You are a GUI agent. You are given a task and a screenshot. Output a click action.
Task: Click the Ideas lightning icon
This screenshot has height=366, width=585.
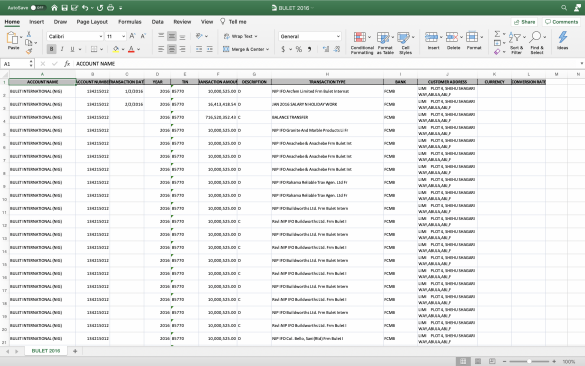coord(563,37)
